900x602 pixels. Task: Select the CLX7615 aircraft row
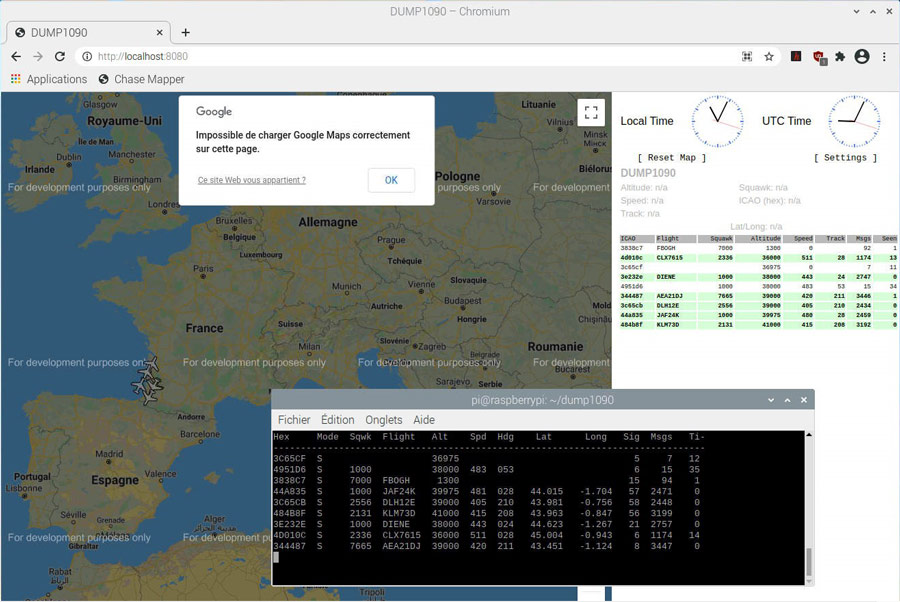758,258
